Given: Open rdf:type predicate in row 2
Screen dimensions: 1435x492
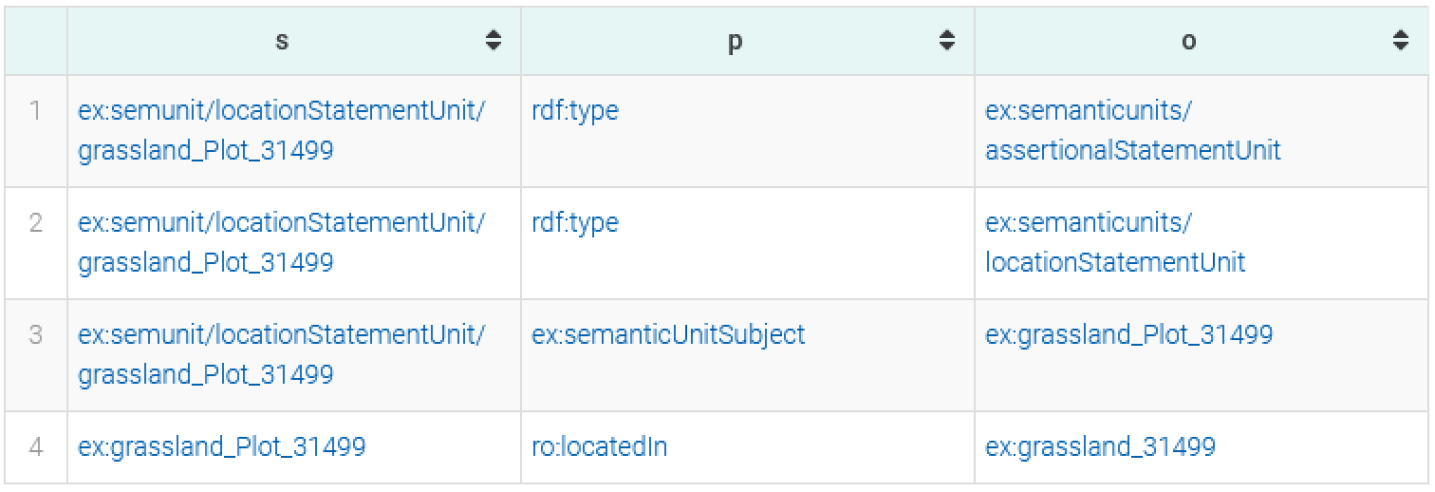Looking at the screenshot, I should pyautogui.click(x=575, y=222).
